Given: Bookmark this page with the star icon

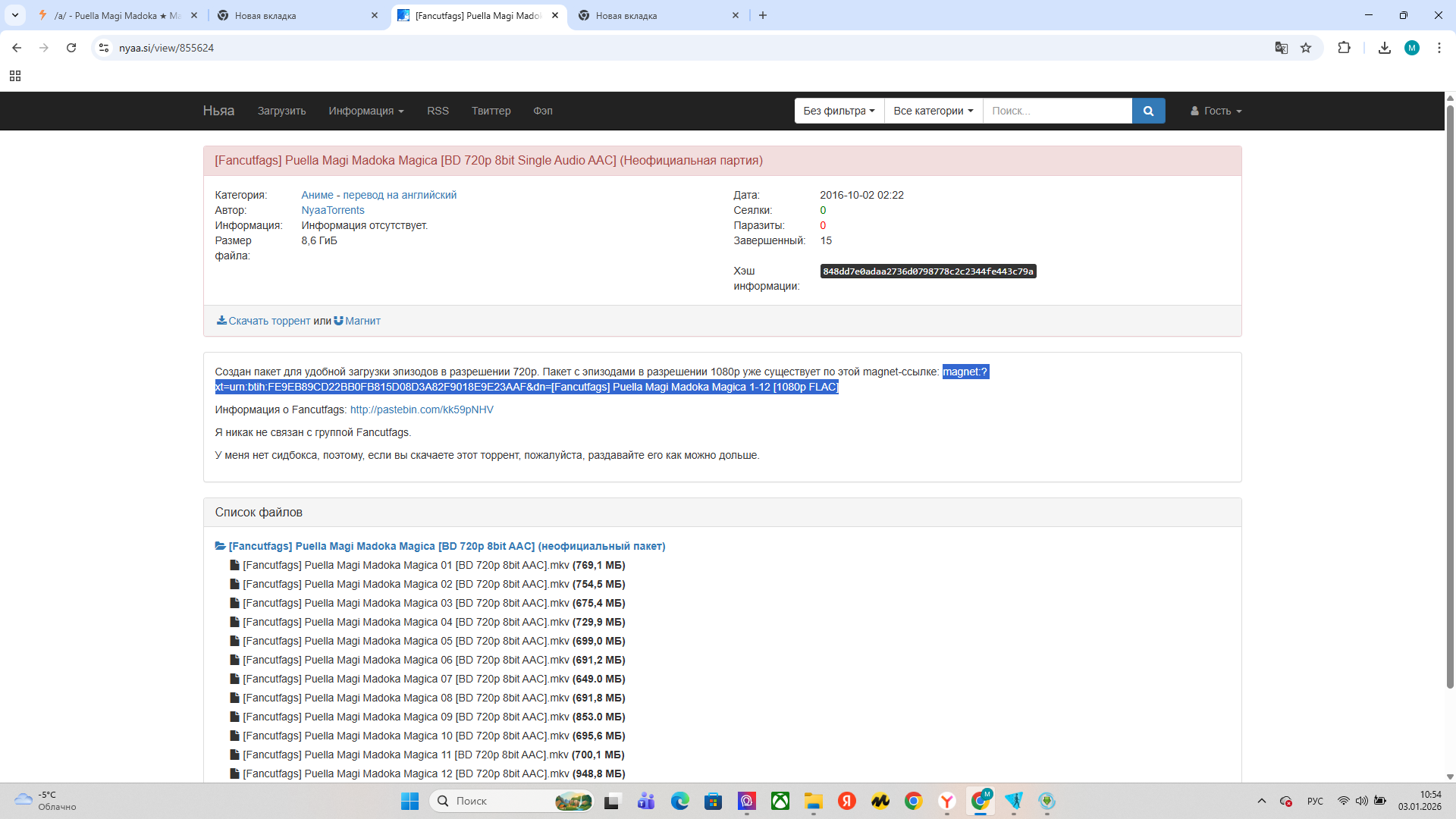Looking at the screenshot, I should tap(1306, 48).
